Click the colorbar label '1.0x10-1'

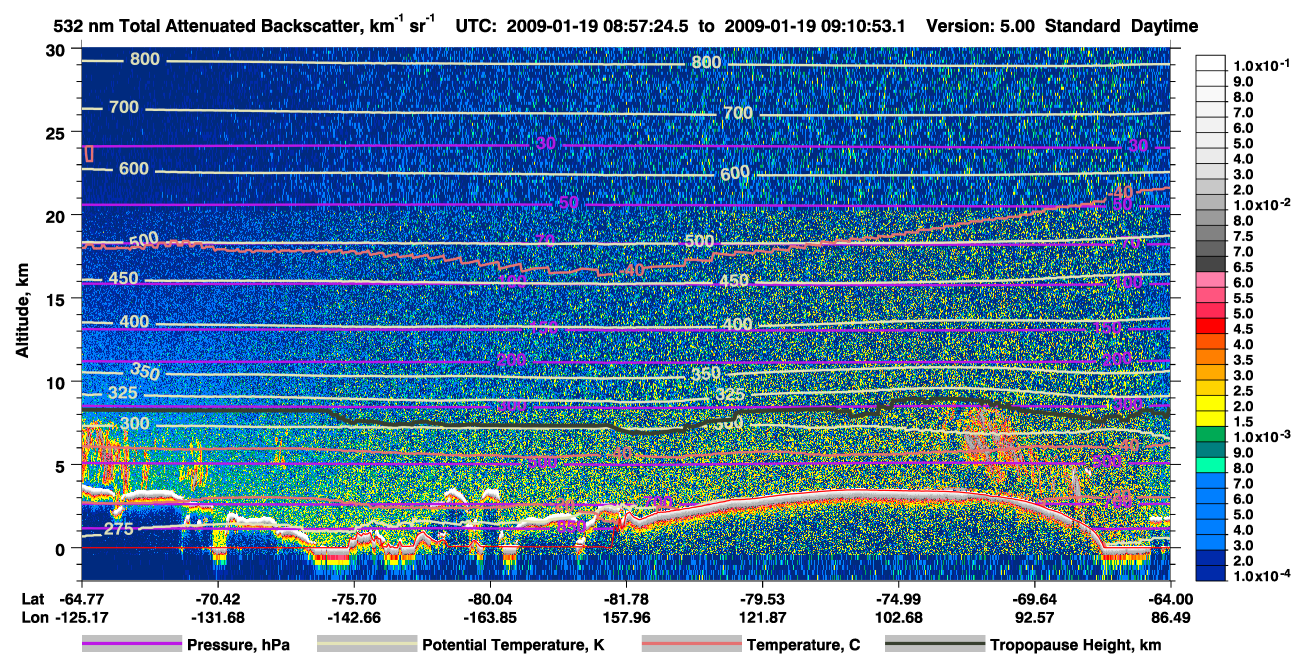click(x=1262, y=67)
